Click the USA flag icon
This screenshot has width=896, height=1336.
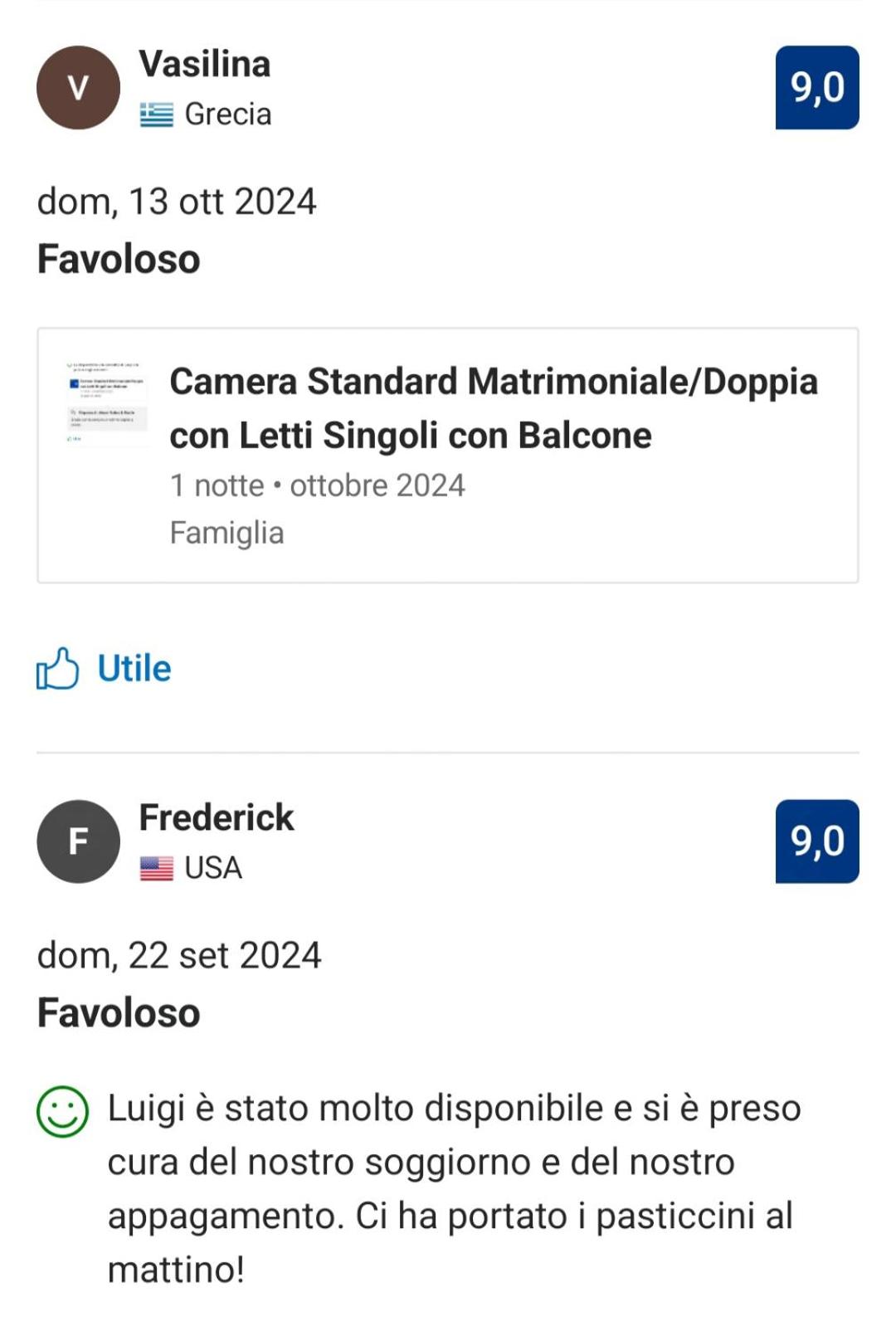[x=156, y=868]
